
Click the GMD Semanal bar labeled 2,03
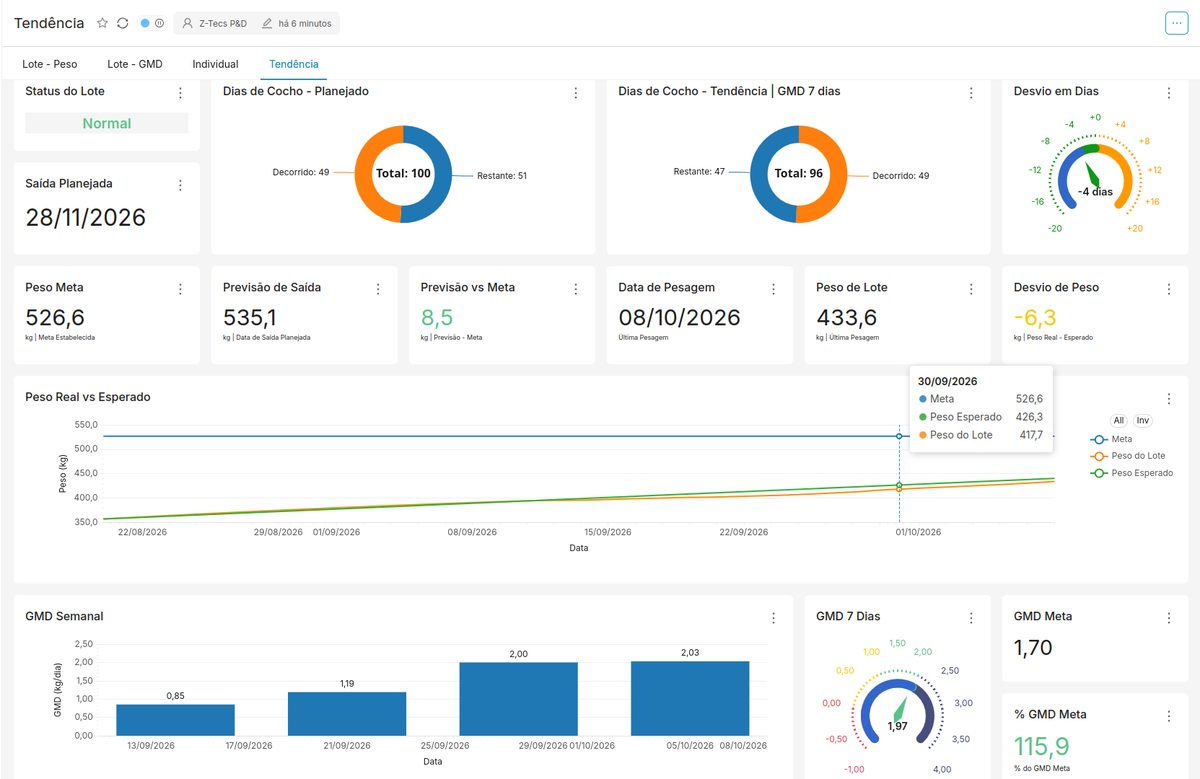click(x=690, y=698)
